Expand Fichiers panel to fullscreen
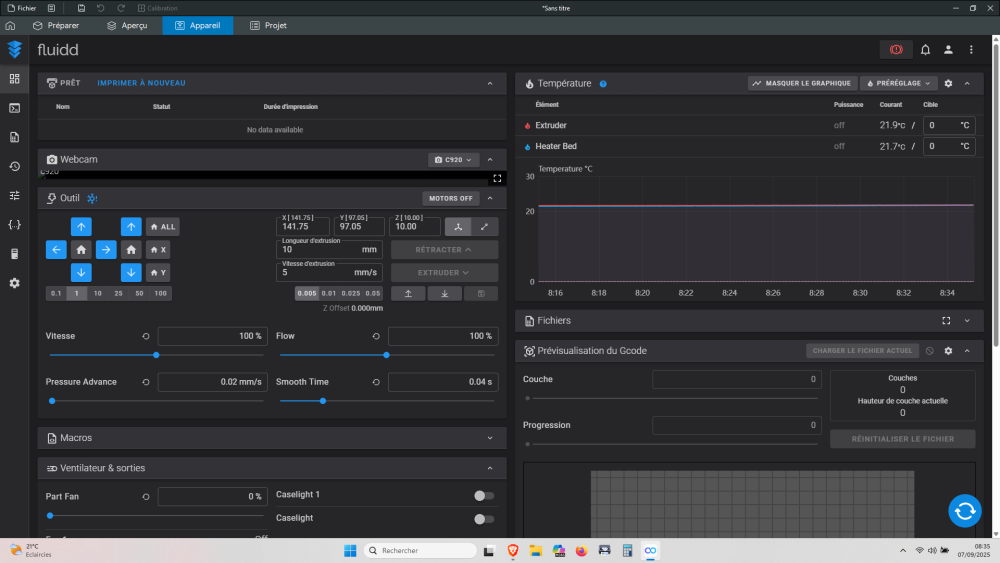Screen dimensions: 1000x563 pos(946,321)
